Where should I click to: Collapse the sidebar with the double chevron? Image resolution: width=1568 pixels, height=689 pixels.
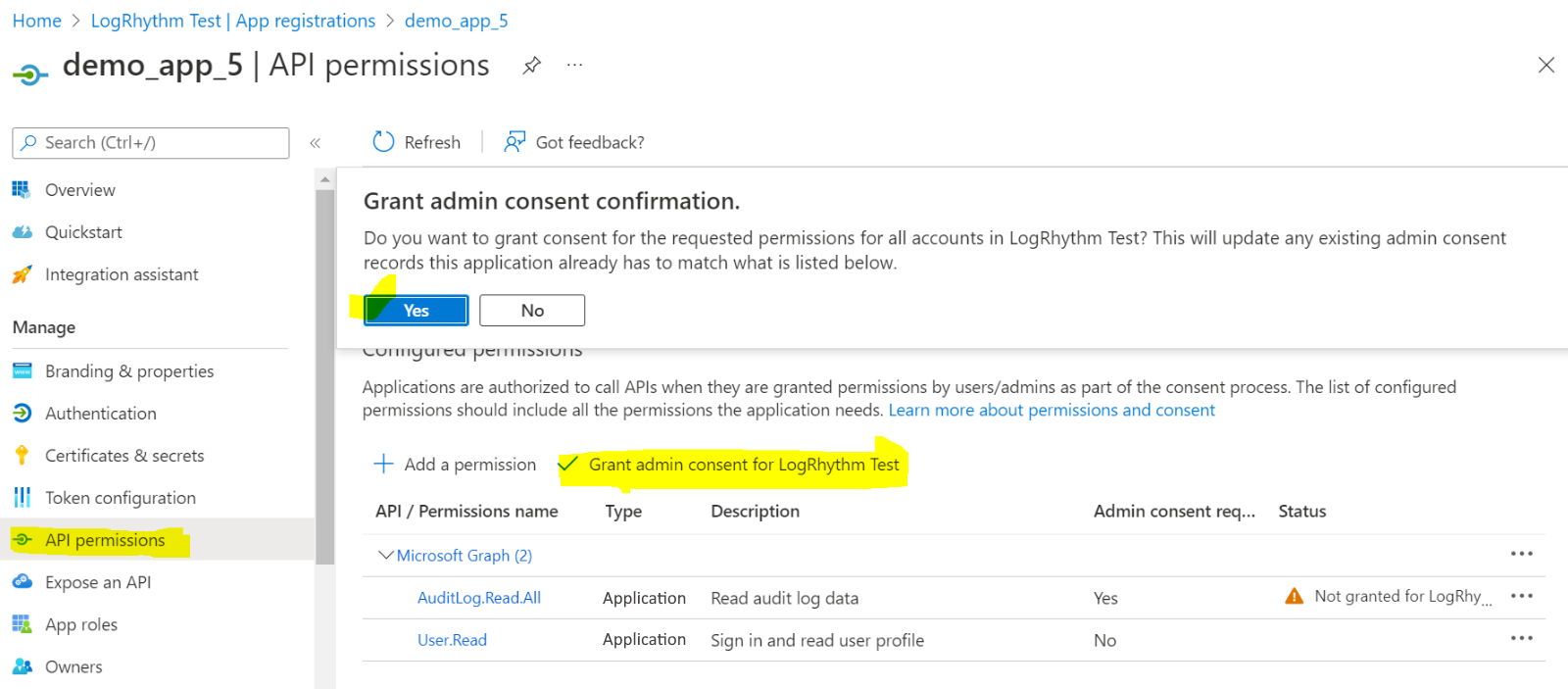[316, 143]
